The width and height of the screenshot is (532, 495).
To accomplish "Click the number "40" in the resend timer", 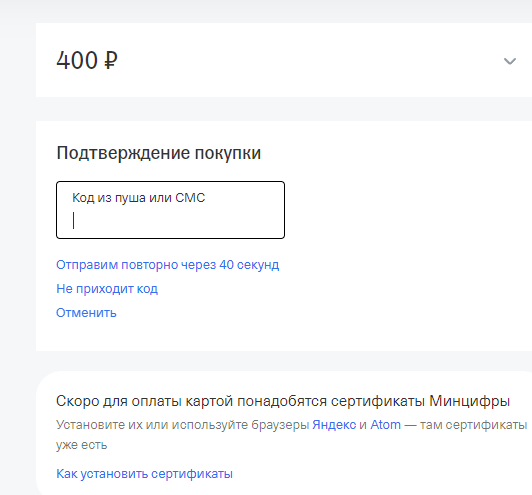I will coord(227,265).
